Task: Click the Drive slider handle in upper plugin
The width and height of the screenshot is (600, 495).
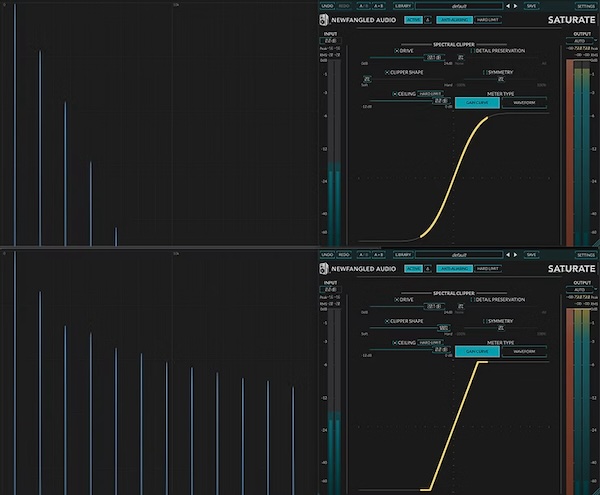Action: [x=434, y=58]
